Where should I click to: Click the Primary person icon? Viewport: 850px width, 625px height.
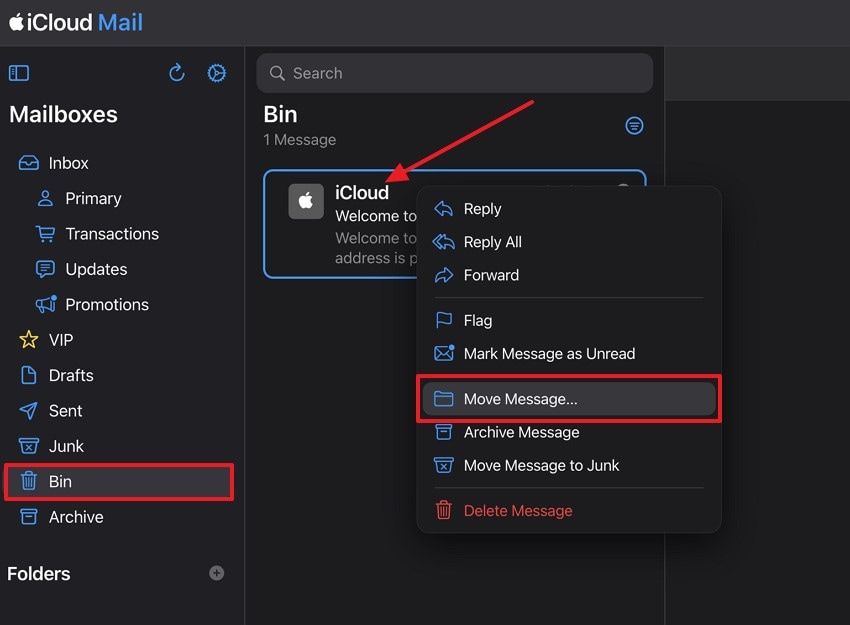click(x=46, y=198)
